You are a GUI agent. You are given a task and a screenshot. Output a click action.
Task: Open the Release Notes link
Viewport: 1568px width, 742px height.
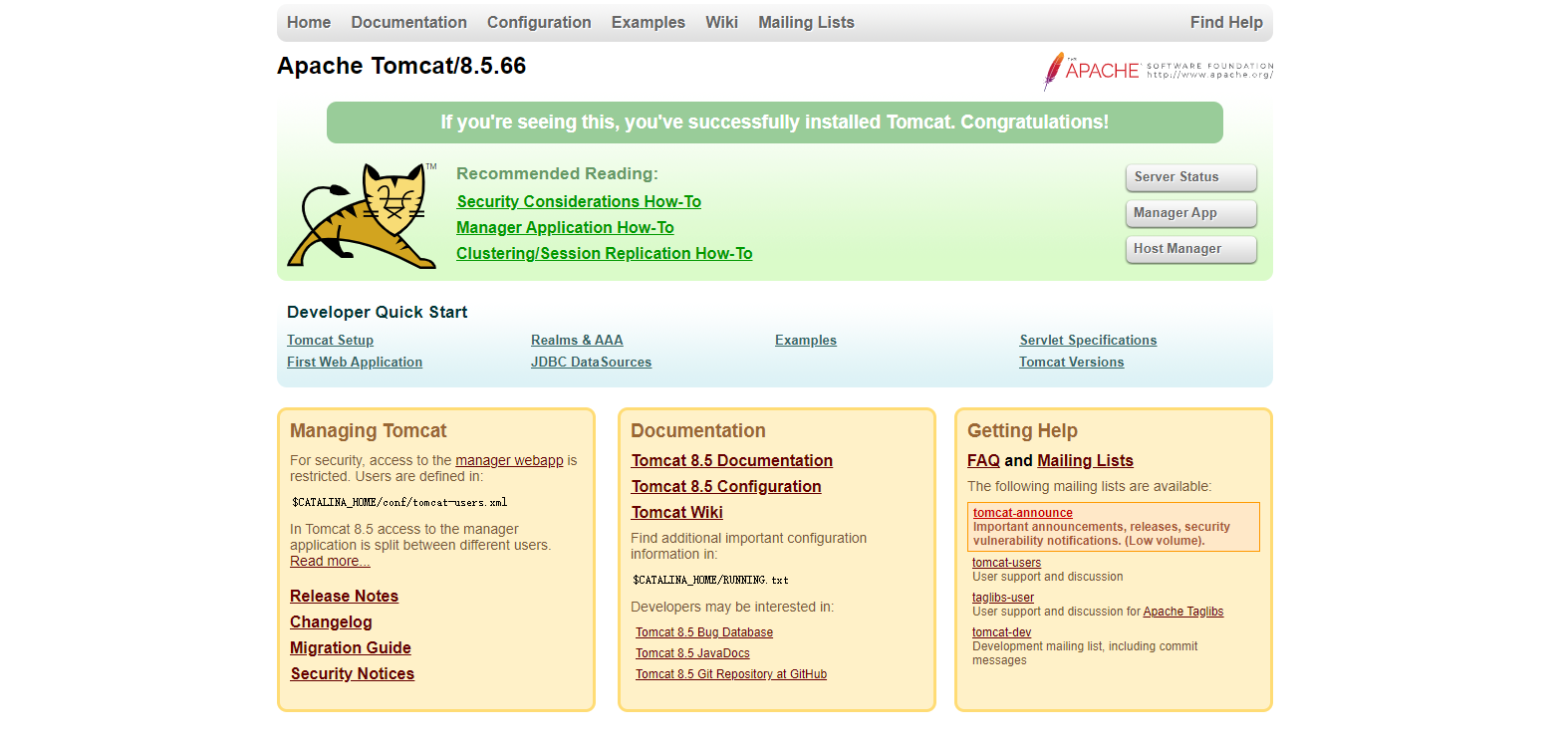344,596
